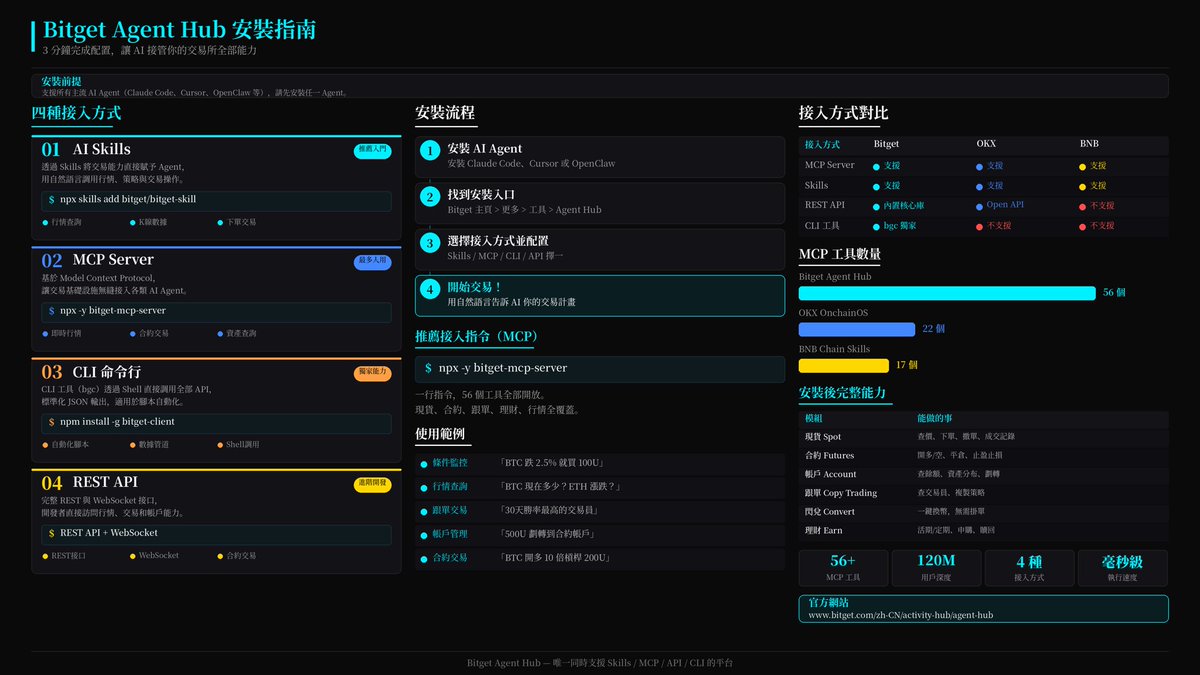Click the '安裝前提' notice heading
1200x675 pixels.
[62, 81]
